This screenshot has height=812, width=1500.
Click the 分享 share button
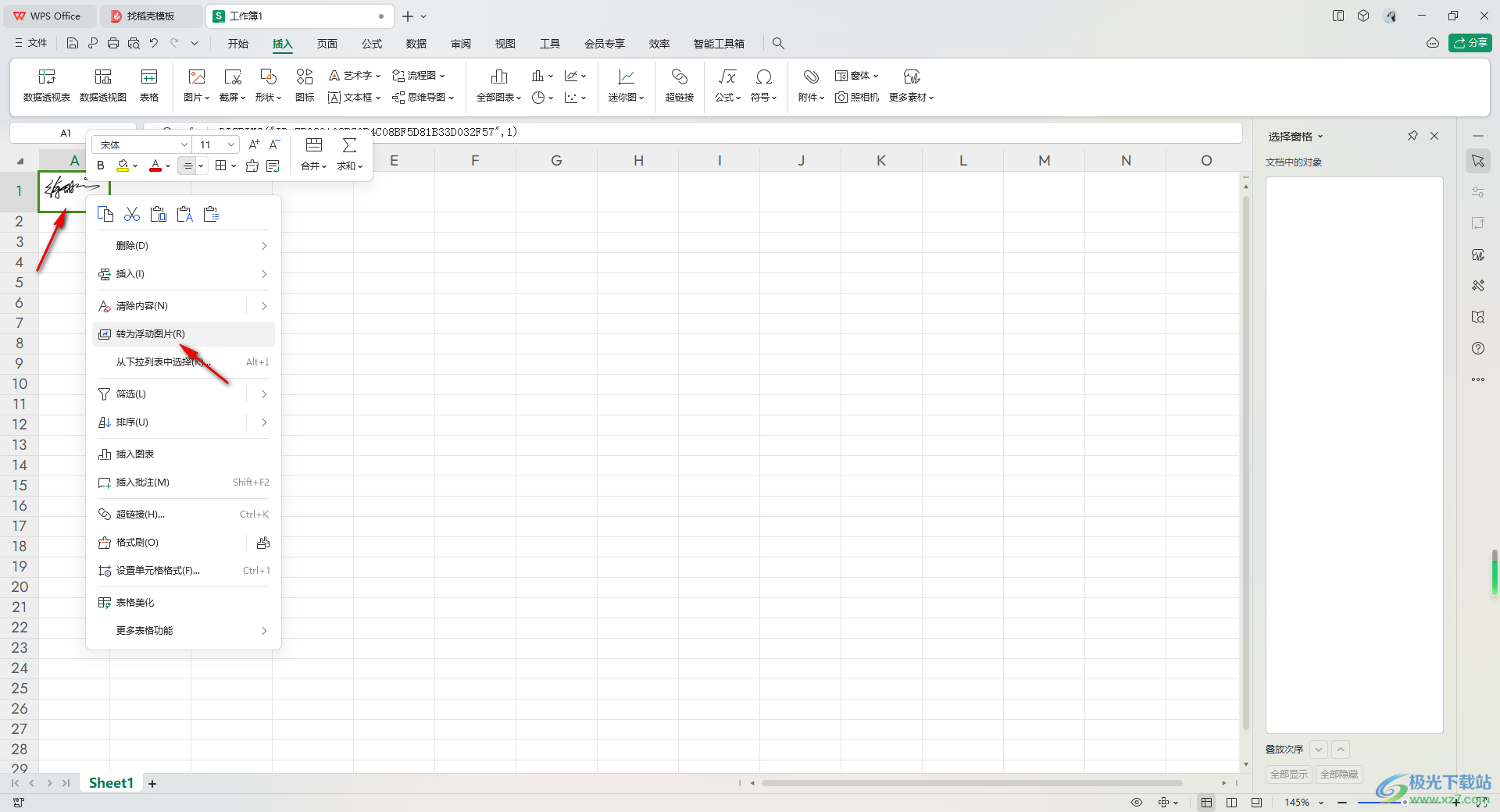tap(1470, 43)
